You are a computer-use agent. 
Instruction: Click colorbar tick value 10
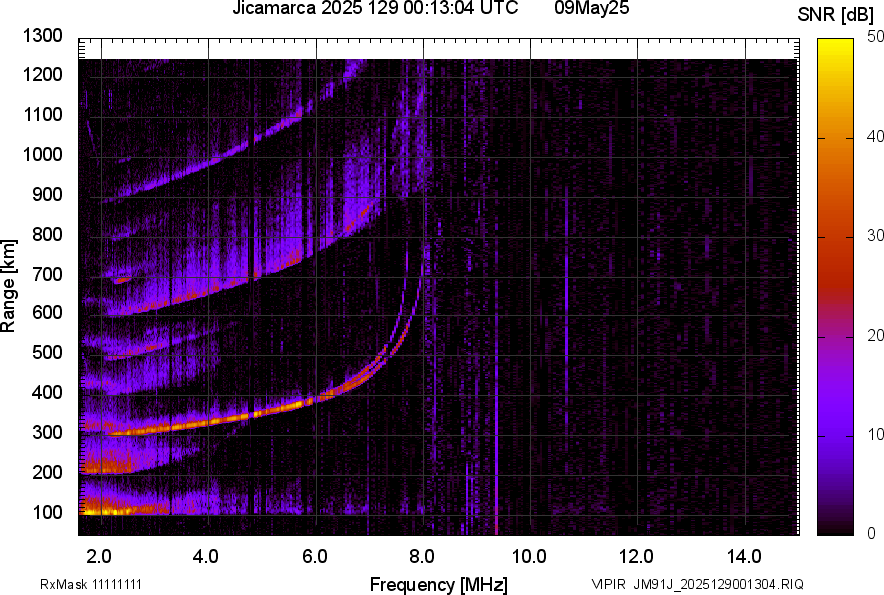pos(875,434)
